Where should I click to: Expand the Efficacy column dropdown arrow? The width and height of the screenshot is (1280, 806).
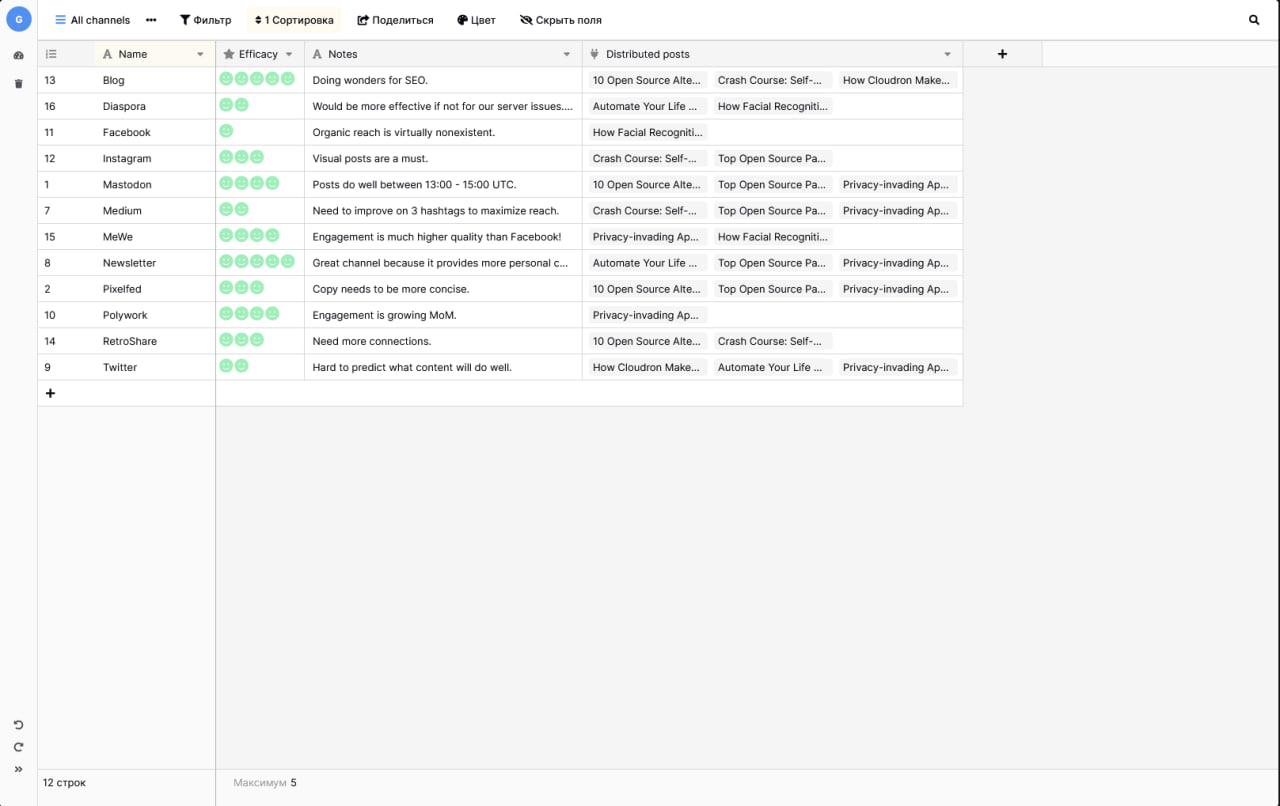click(289, 54)
